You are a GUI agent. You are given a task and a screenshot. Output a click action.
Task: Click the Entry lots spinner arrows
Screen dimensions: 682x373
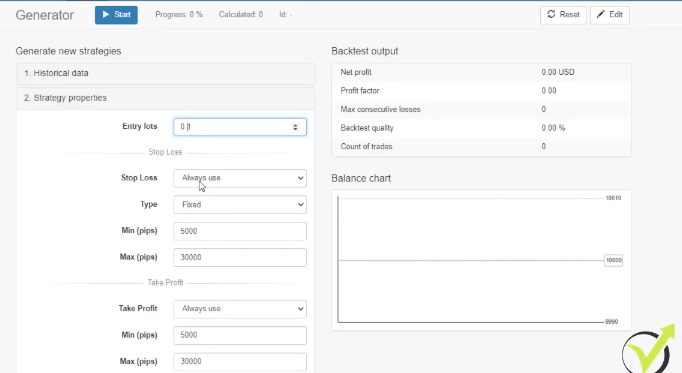click(x=295, y=127)
